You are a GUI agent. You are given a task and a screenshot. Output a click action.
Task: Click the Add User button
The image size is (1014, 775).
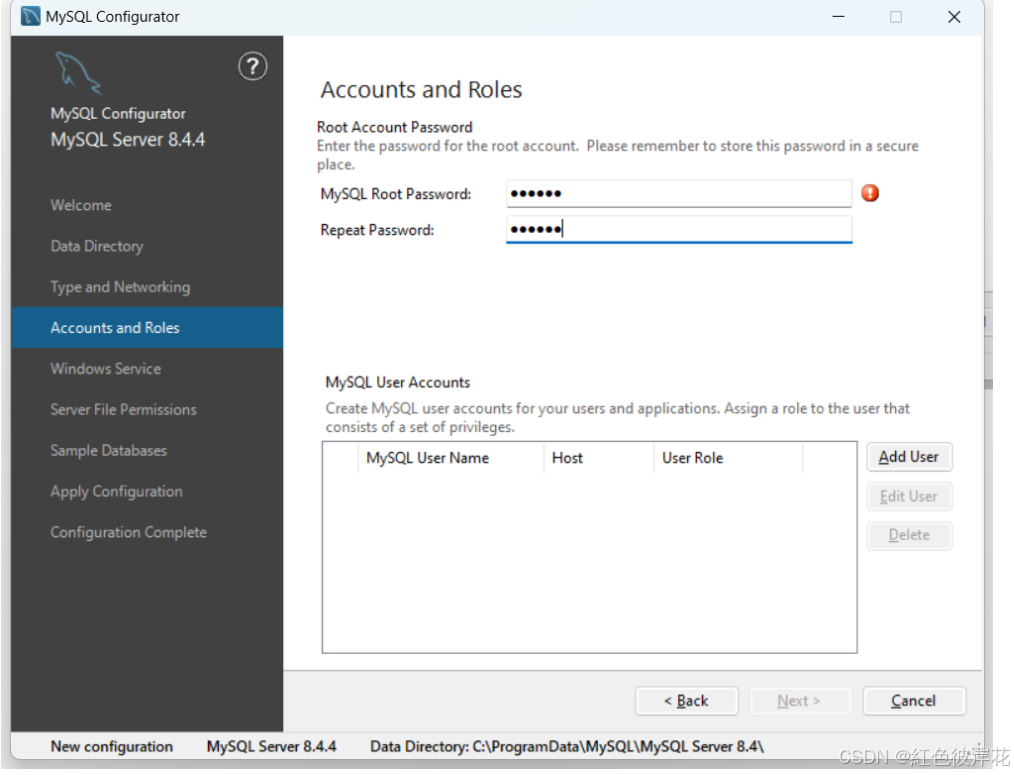(x=909, y=457)
